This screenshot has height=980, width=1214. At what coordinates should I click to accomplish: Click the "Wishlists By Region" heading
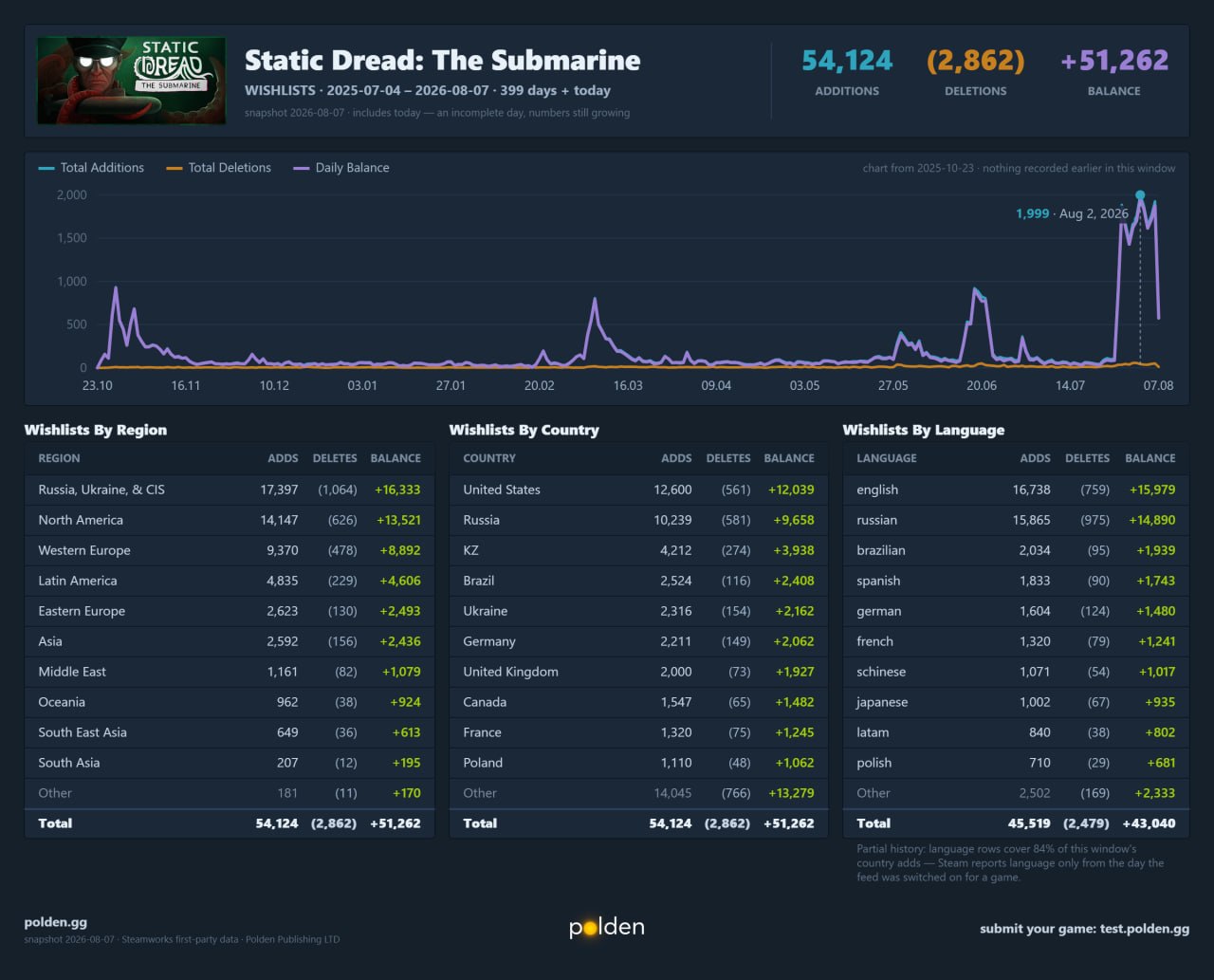(96, 430)
